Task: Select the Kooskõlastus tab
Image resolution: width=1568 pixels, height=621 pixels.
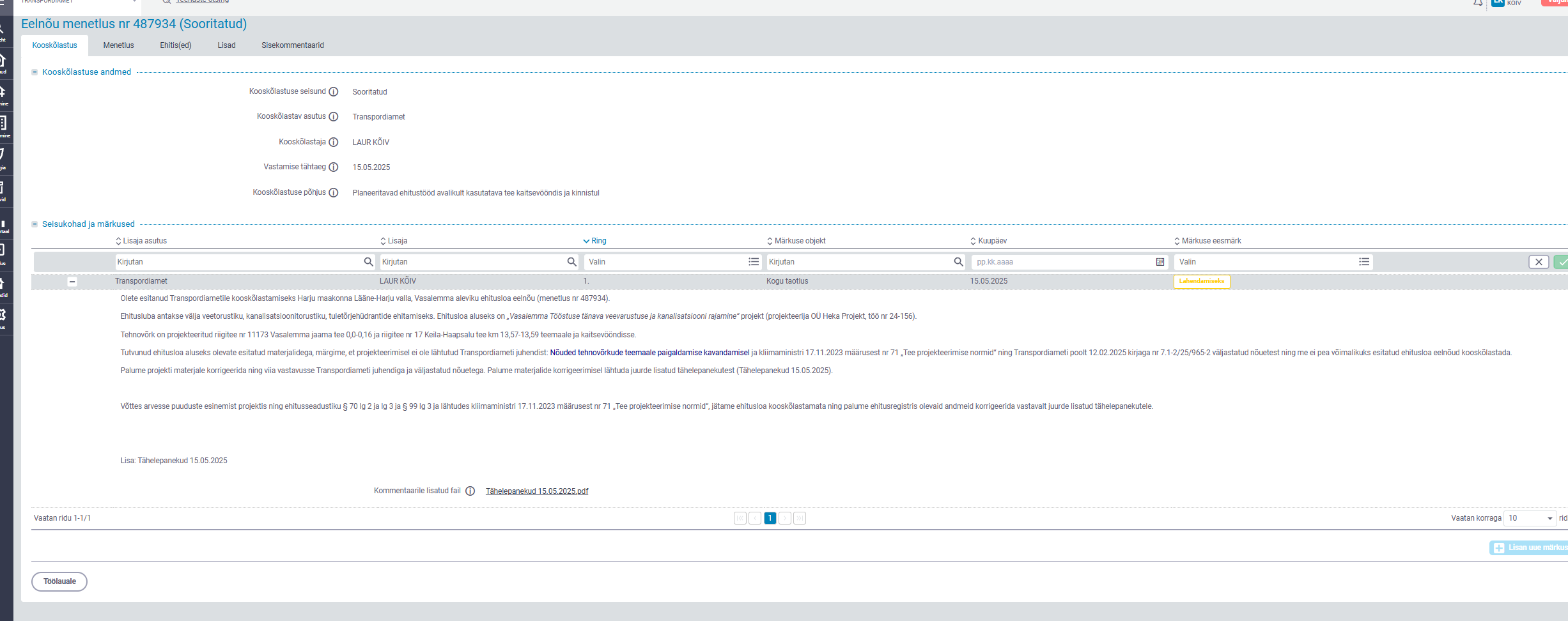Action: click(54, 45)
